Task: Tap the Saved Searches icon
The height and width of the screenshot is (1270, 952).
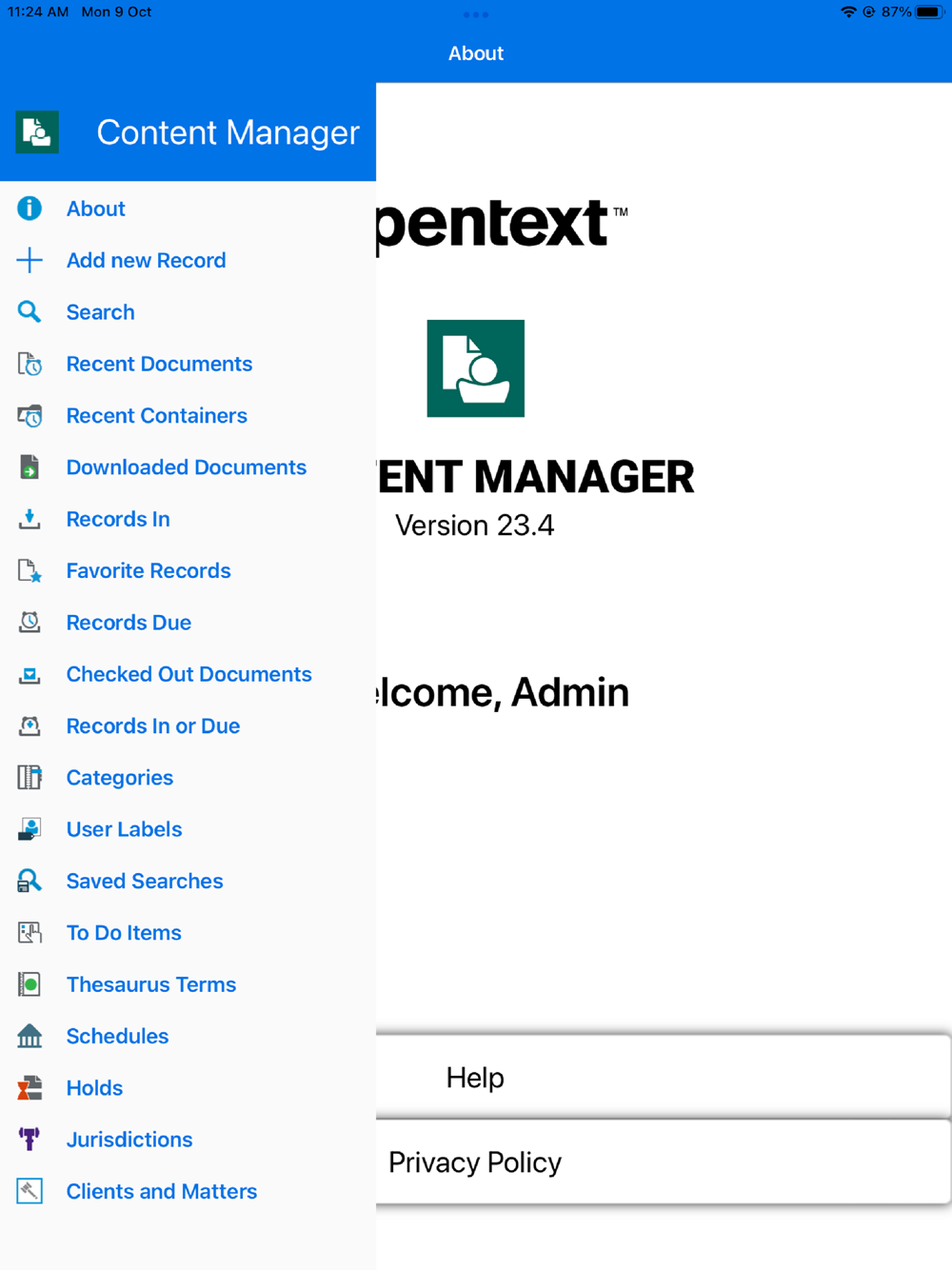Action: [x=30, y=881]
